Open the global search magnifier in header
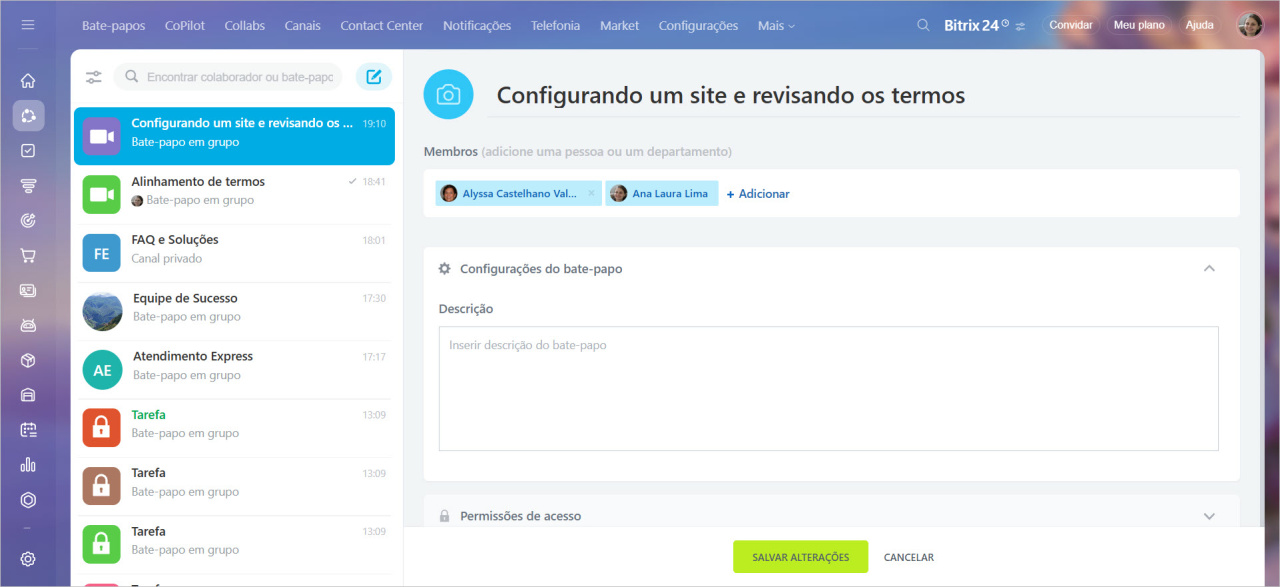Viewport: 1280px width, 587px height. [923, 25]
